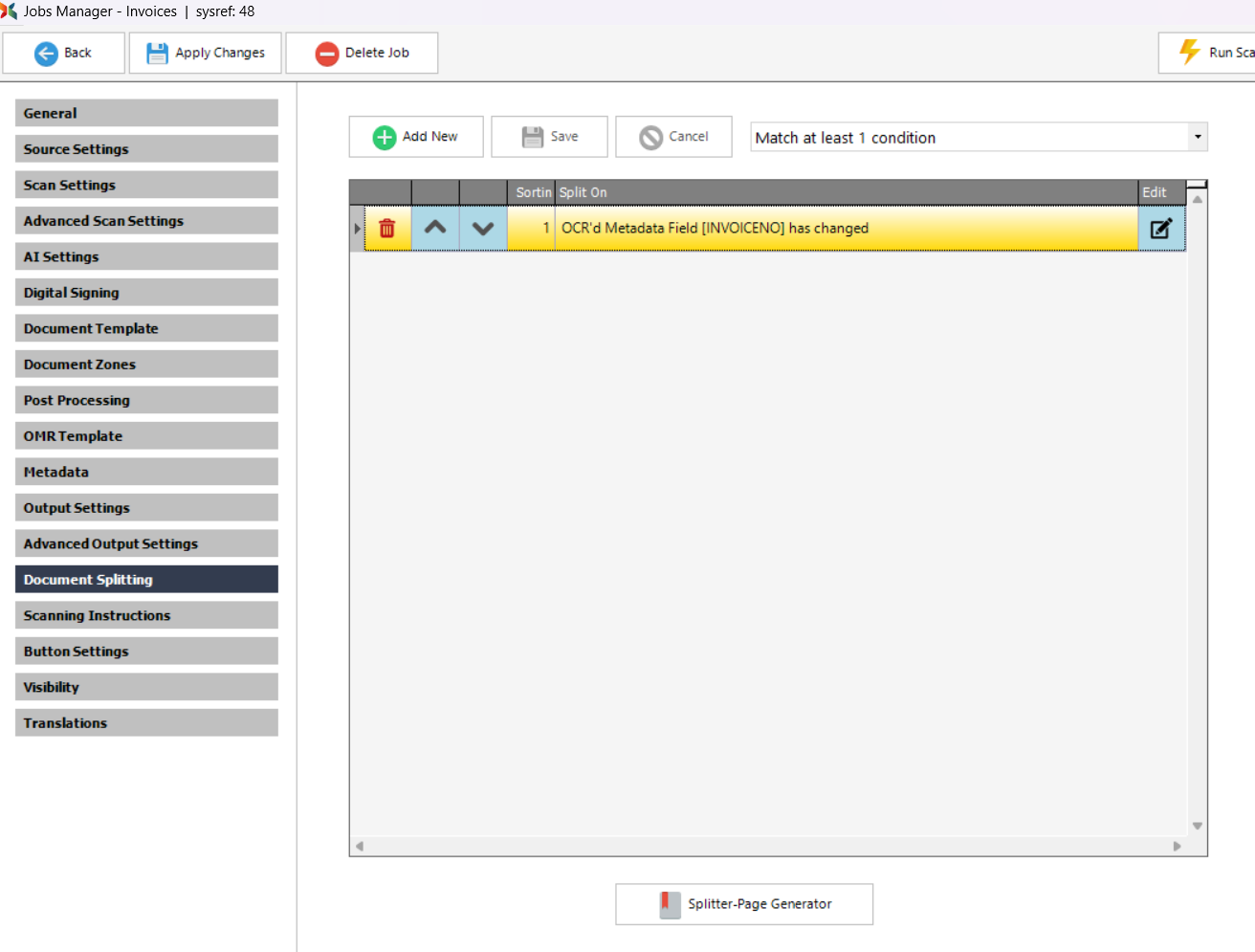Open the AI Settings section
Image resolution: width=1255 pixels, height=952 pixels.
146,256
